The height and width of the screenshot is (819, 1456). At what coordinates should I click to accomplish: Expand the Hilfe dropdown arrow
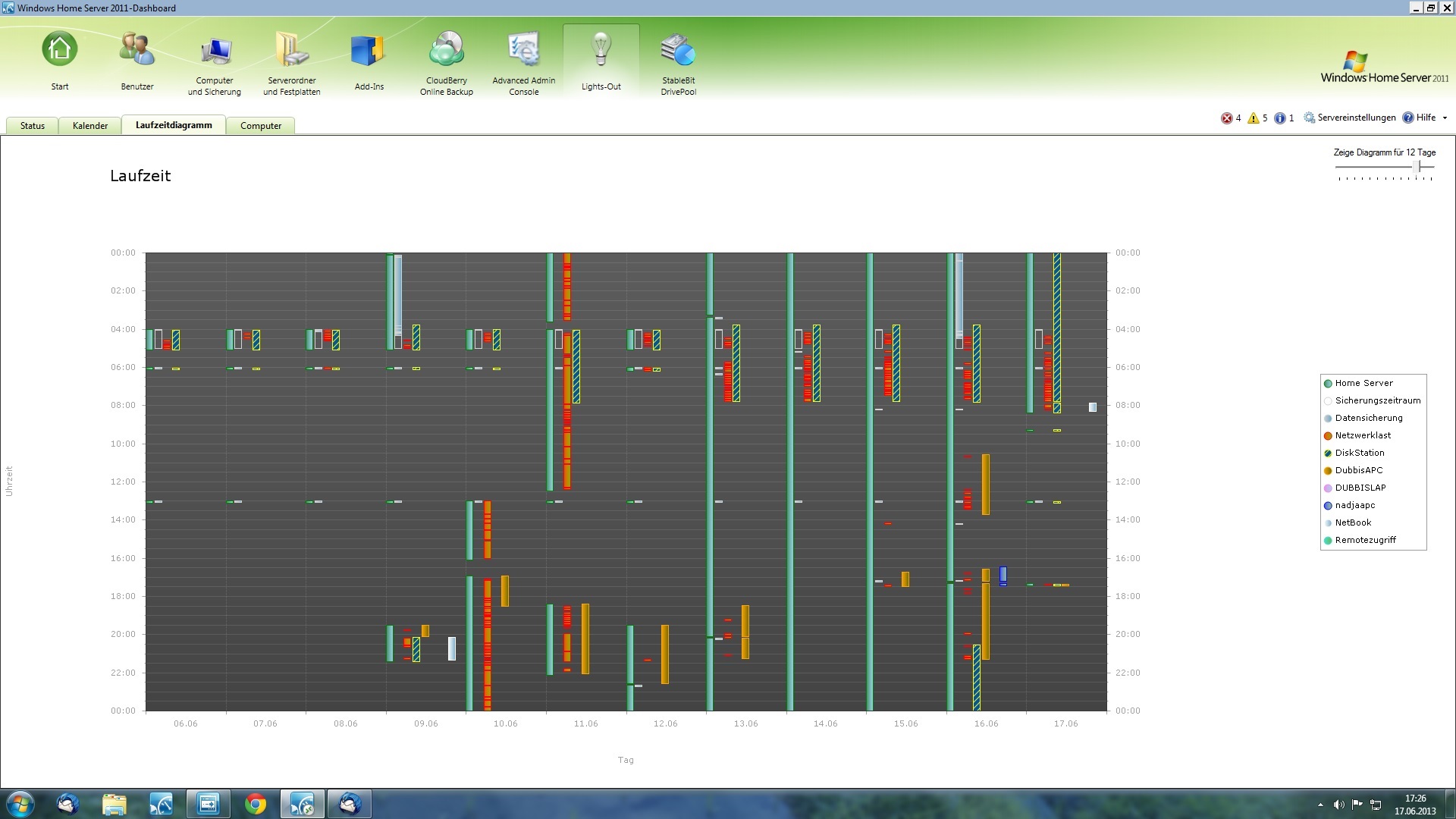(1445, 118)
